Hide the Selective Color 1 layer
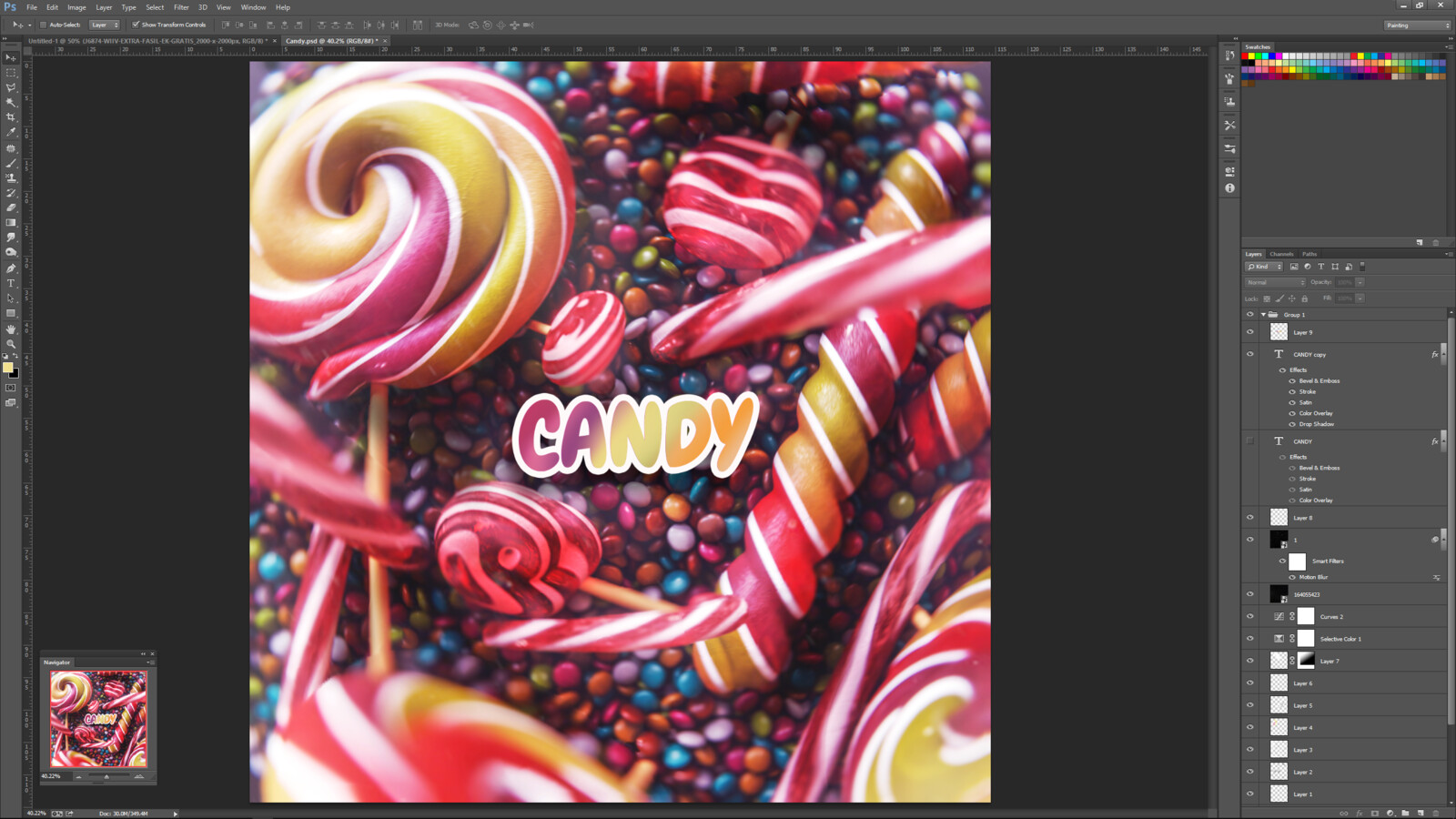The image size is (1456, 819). click(1249, 639)
